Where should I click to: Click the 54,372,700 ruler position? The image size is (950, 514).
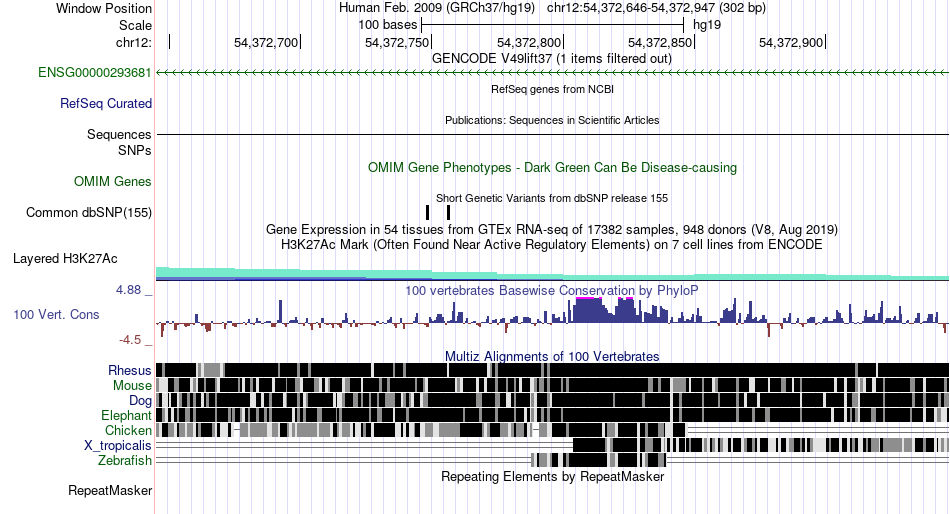[266, 42]
